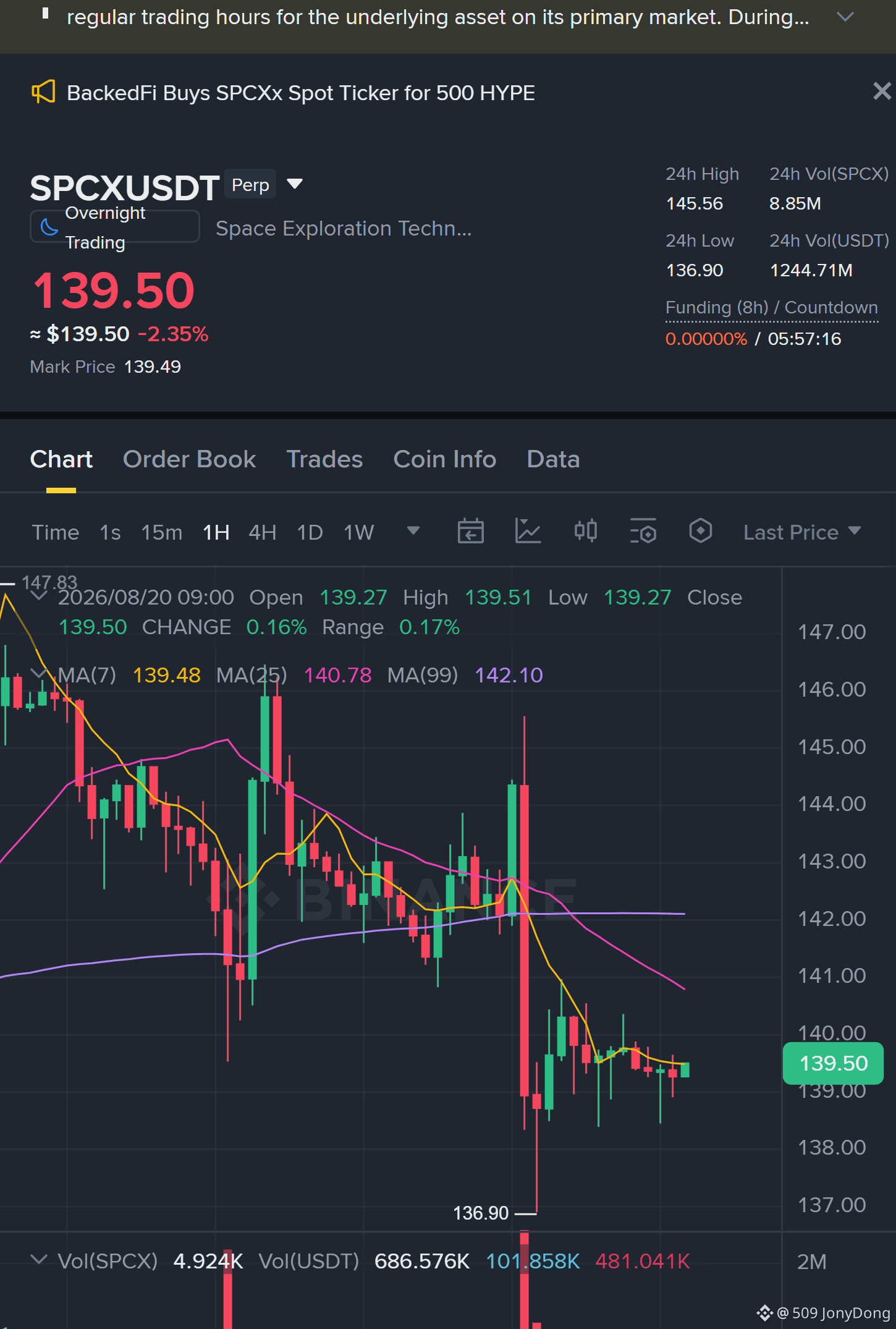The image size is (896, 1329).
Task: Select the Time chart view
Action: click(x=56, y=532)
